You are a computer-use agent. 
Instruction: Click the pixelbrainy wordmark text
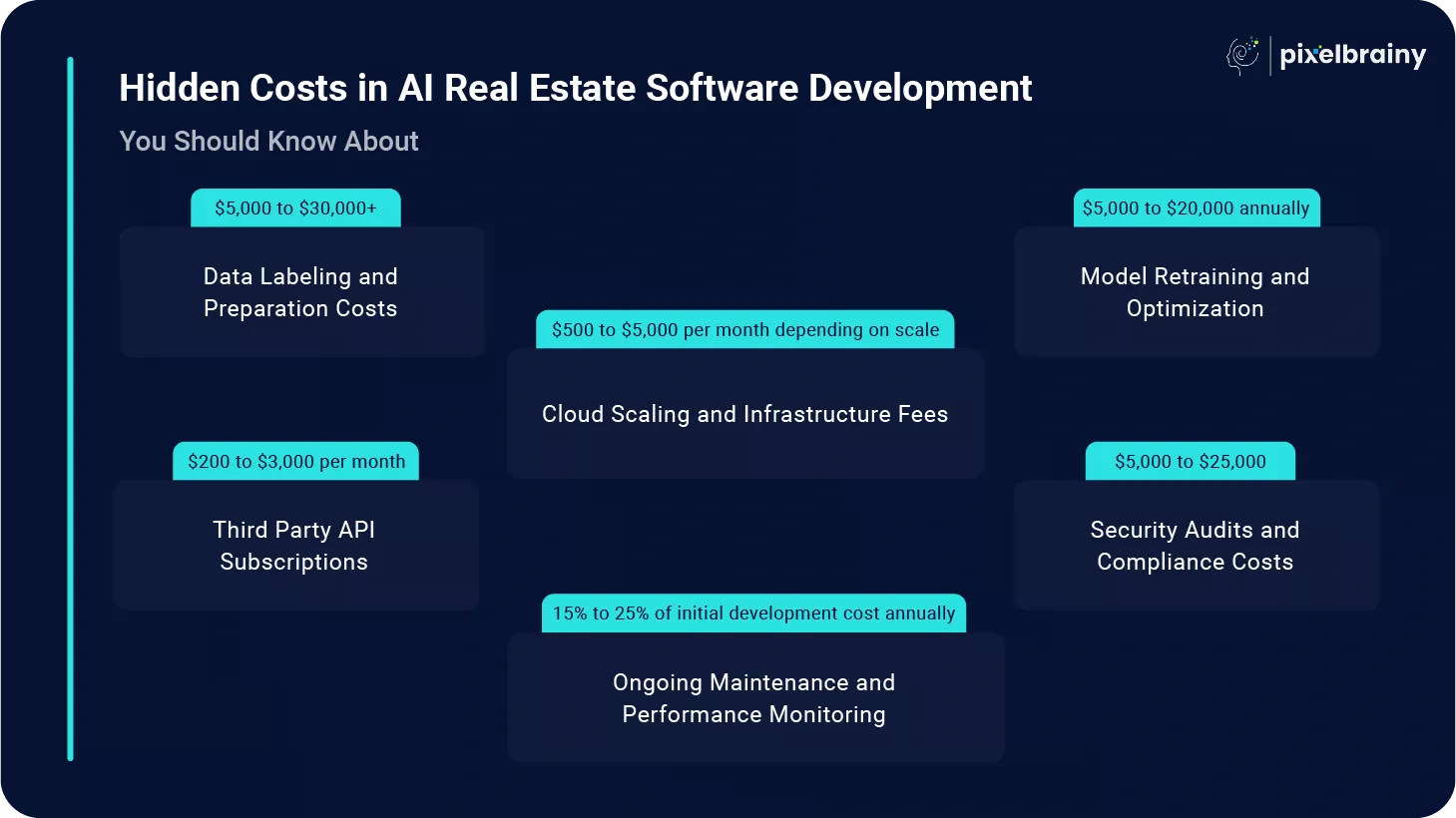[x=1352, y=55]
